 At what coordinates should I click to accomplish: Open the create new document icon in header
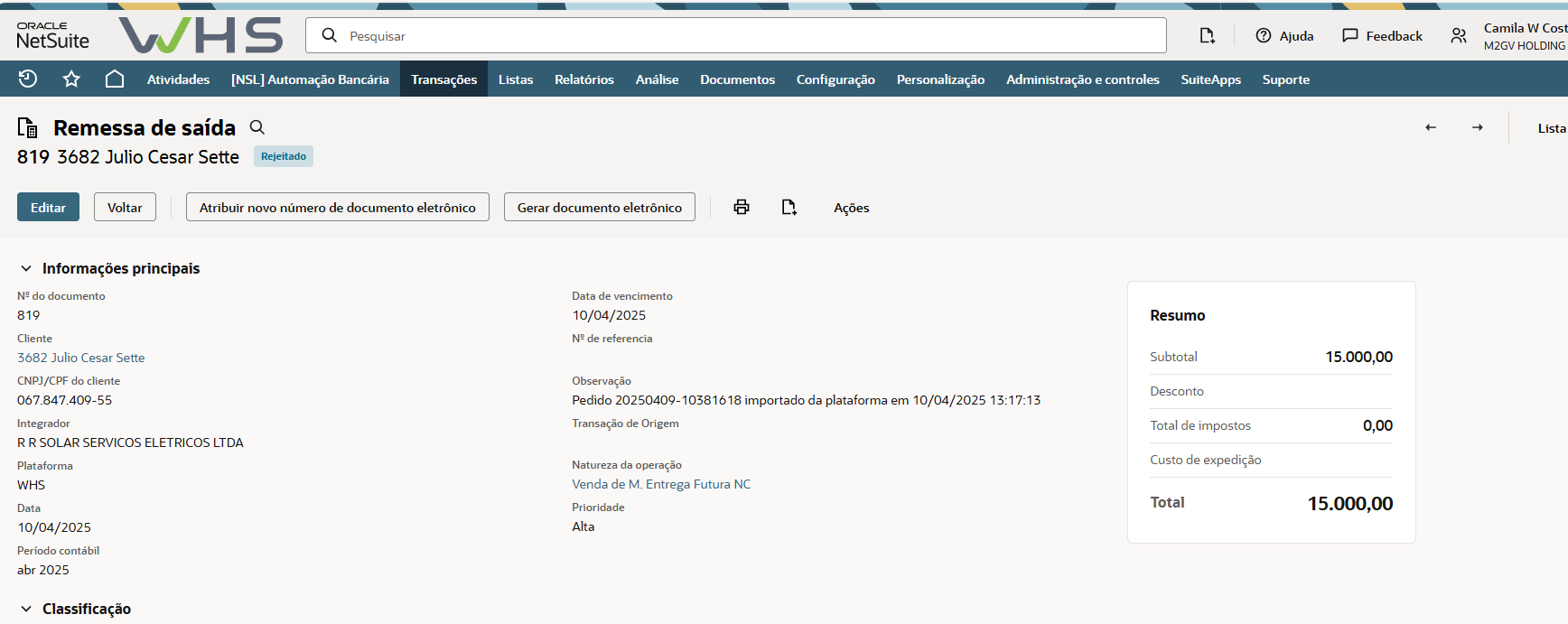[x=1207, y=35]
